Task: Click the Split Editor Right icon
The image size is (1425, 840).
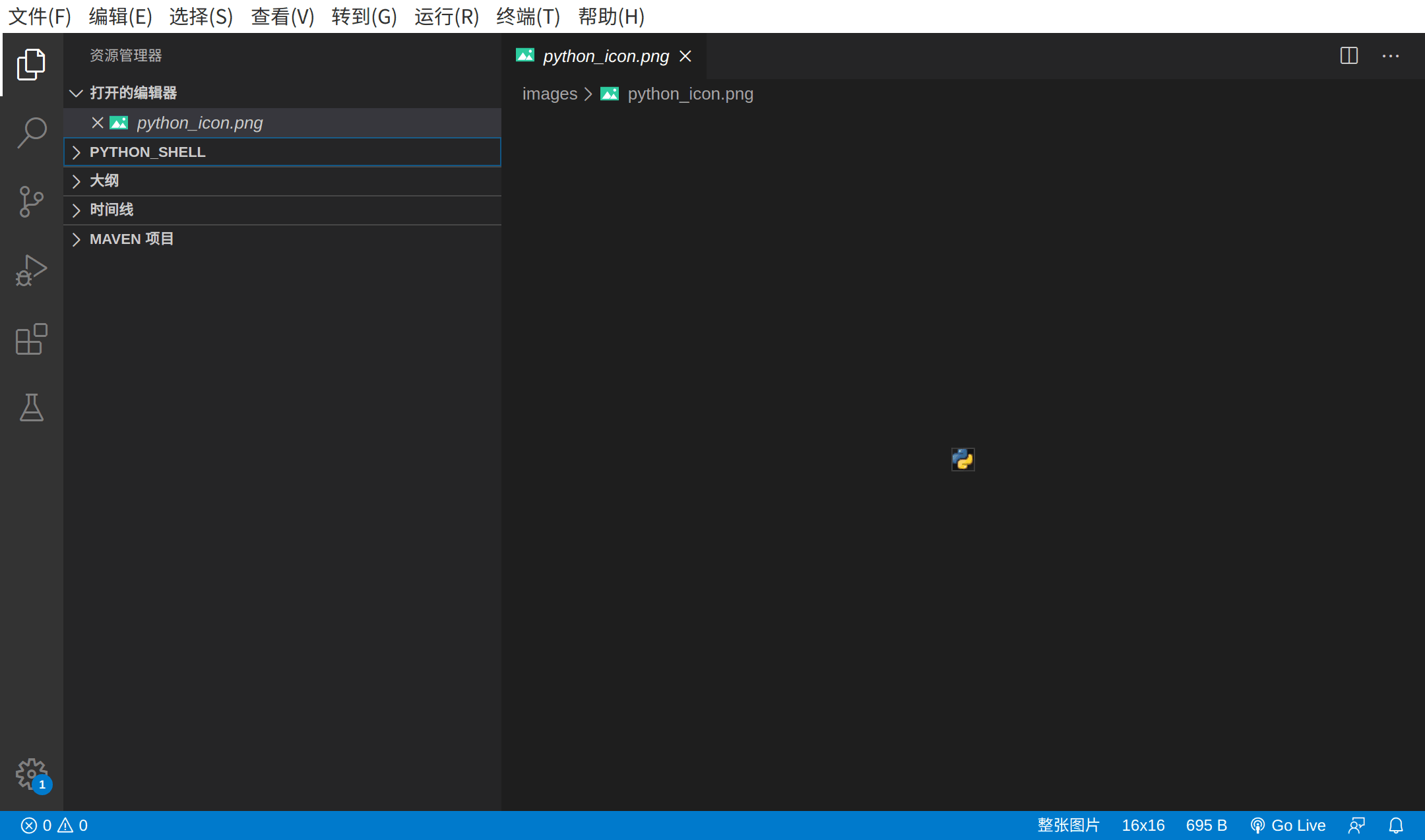Action: point(1349,56)
